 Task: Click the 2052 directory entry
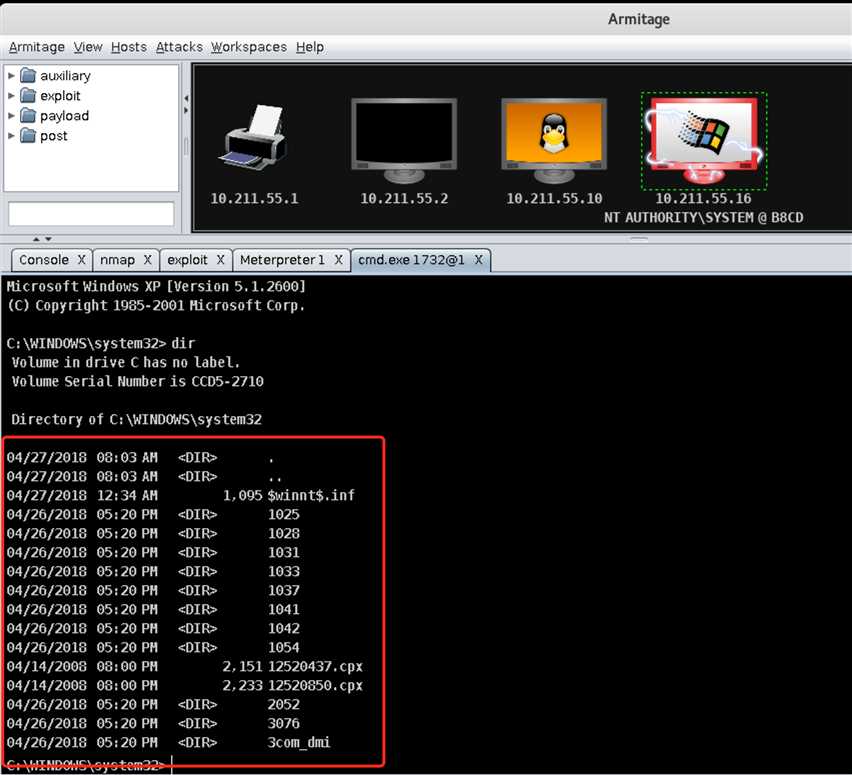(x=284, y=704)
